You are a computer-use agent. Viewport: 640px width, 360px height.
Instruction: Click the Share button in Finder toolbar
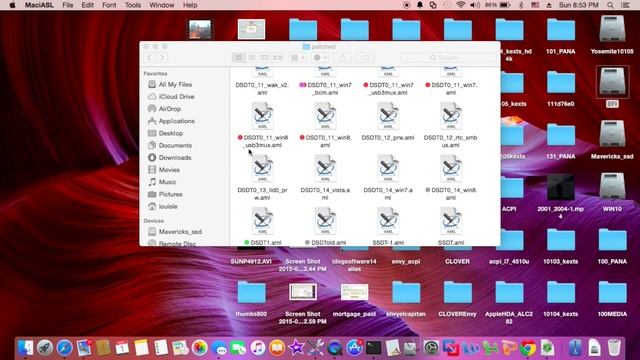coord(342,58)
